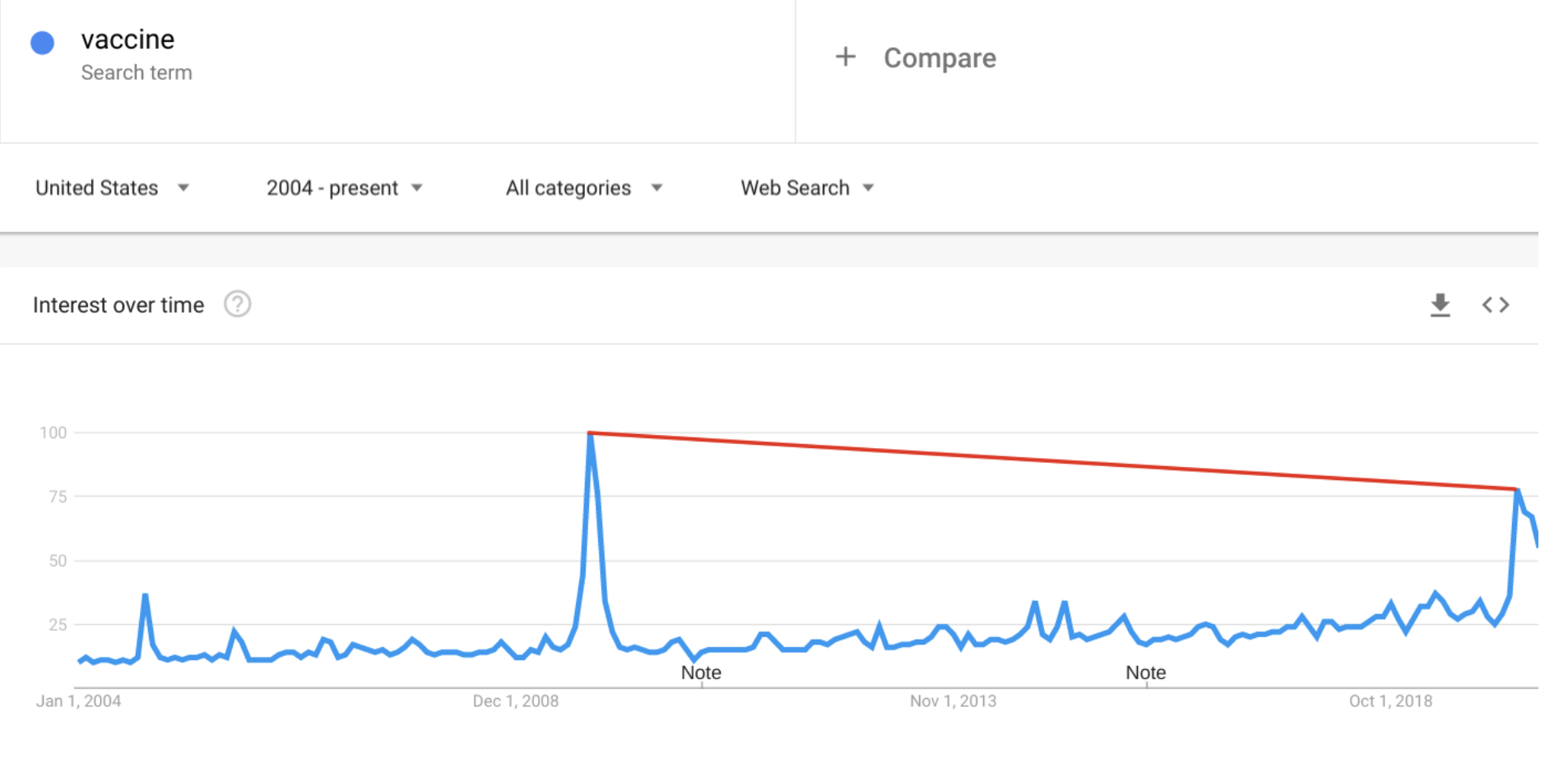The width and height of the screenshot is (1568, 758).
Task: Click the second Note marker on chart
Action: (1145, 672)
